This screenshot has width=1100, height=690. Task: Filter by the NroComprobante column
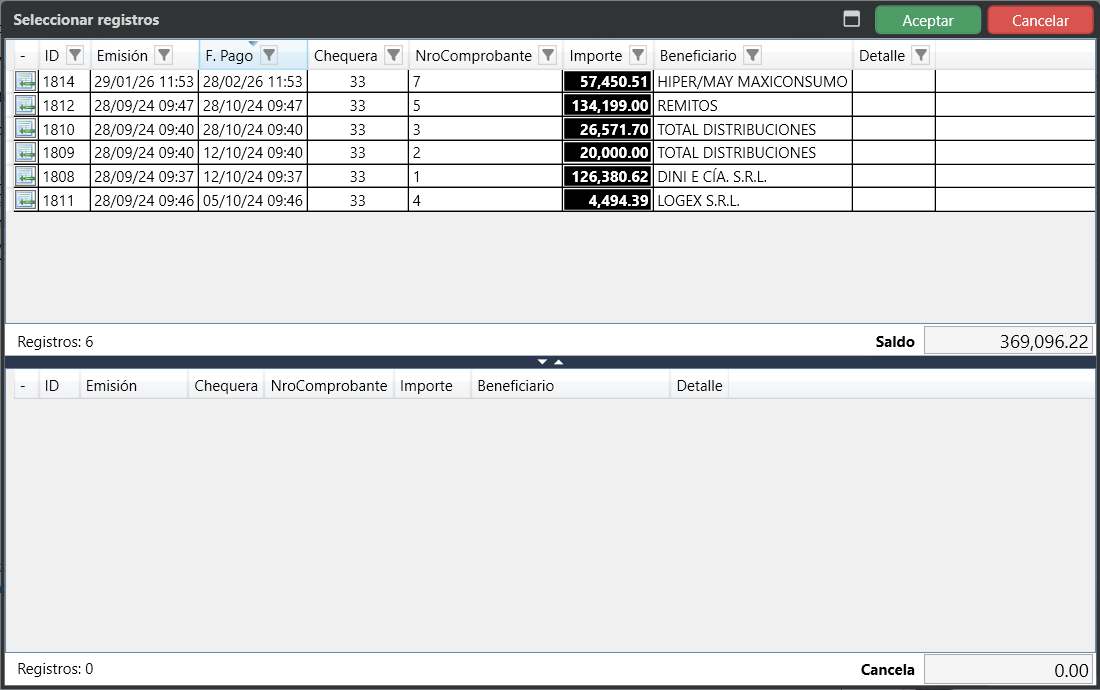tap(547, 56)
